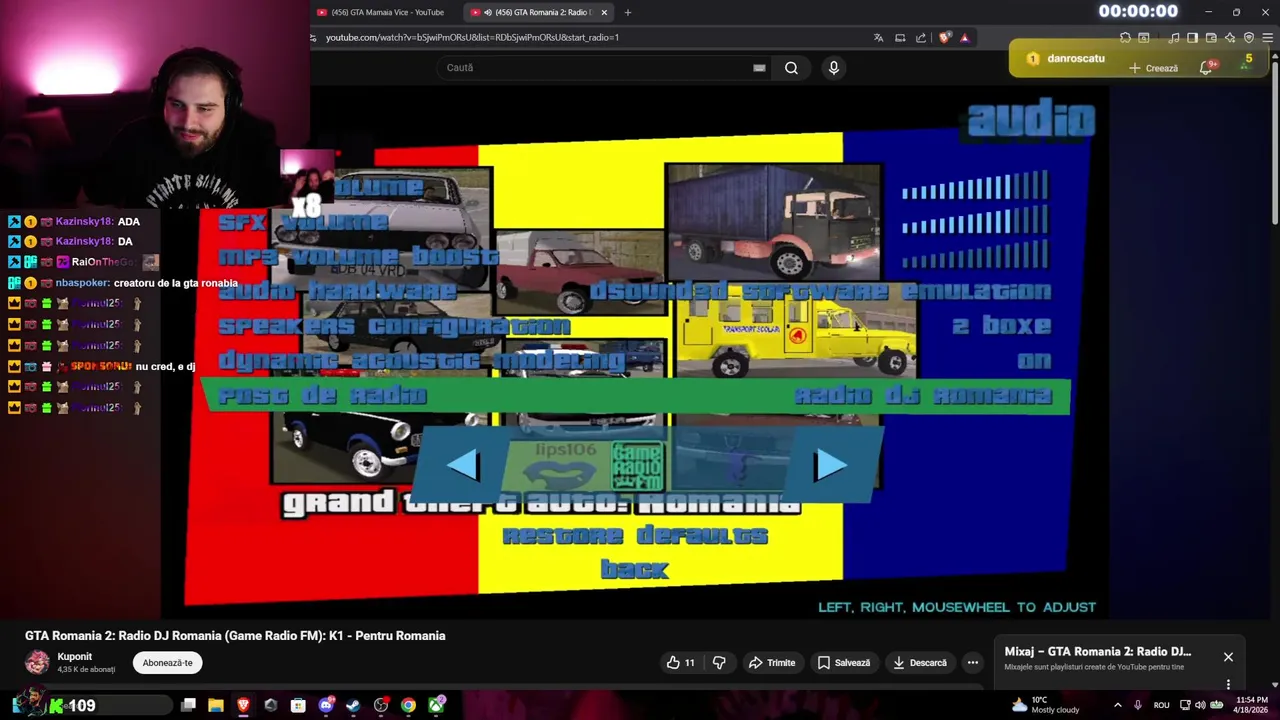Click the Brave Rewards triangle icon
1280x720 pixels.
pos(965,38)
